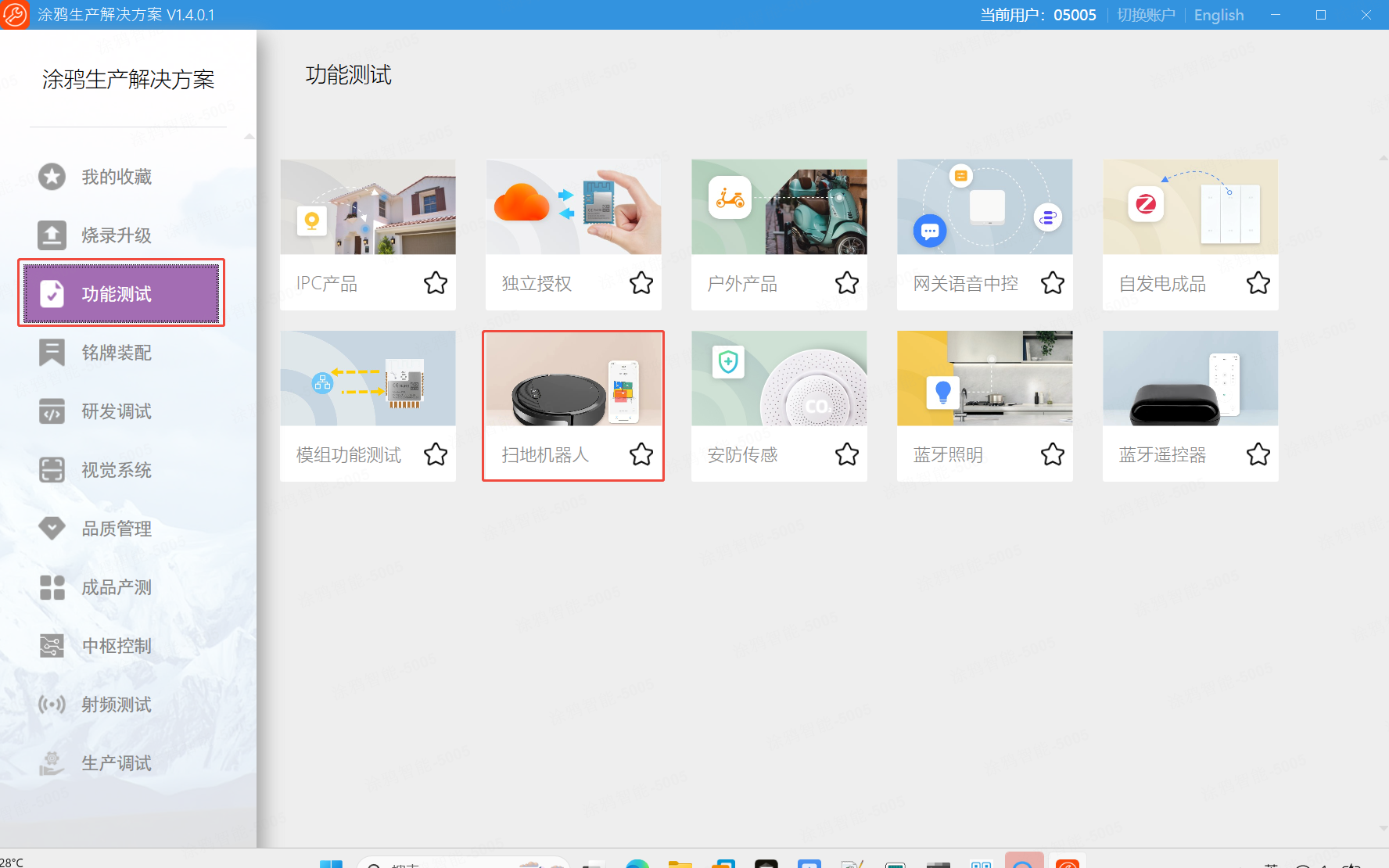
Task: Open the 模组功能测试 module thumbnail
Action: tap(368, 378)
